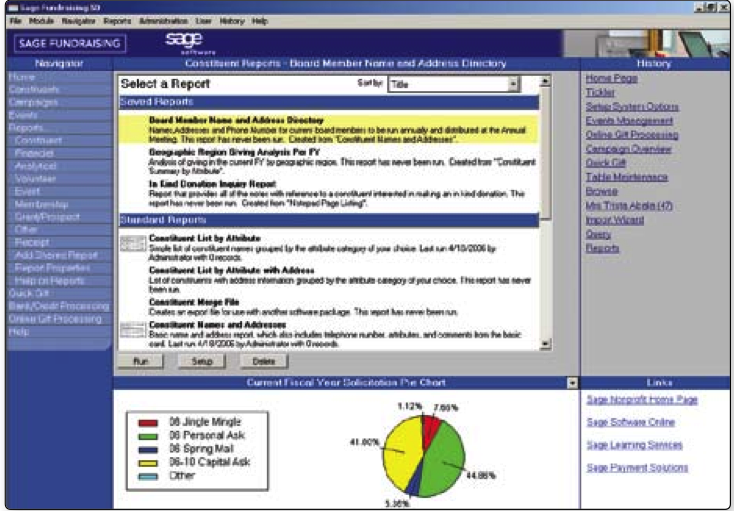Screen dimensions: 734x511
Task: Collapse Reports section in Navigator
Action: pos(59,127)
